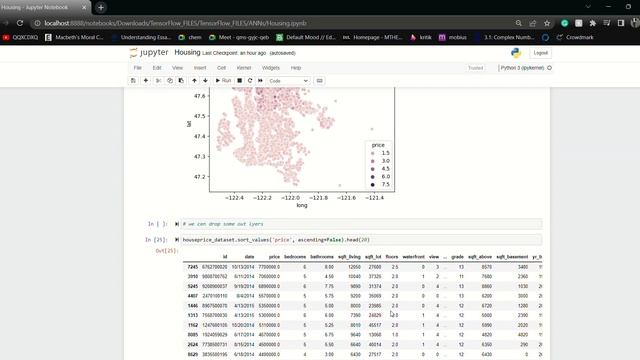Move selected cell up arrow
Image resolution: width=640 pixels, height=360 pixels.
pos(194,81)
